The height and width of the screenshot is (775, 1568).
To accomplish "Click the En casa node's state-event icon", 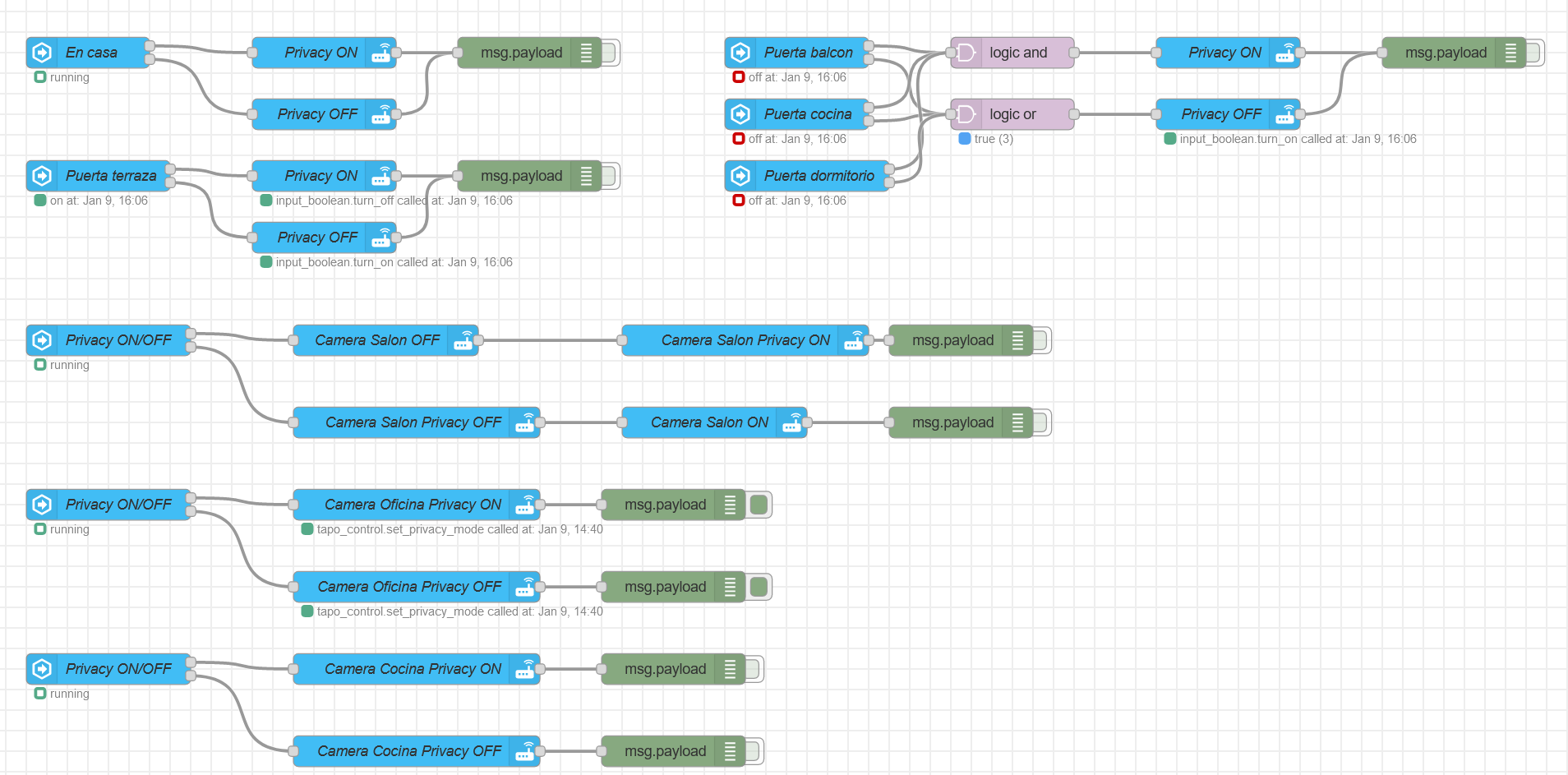I will point(42,53).
